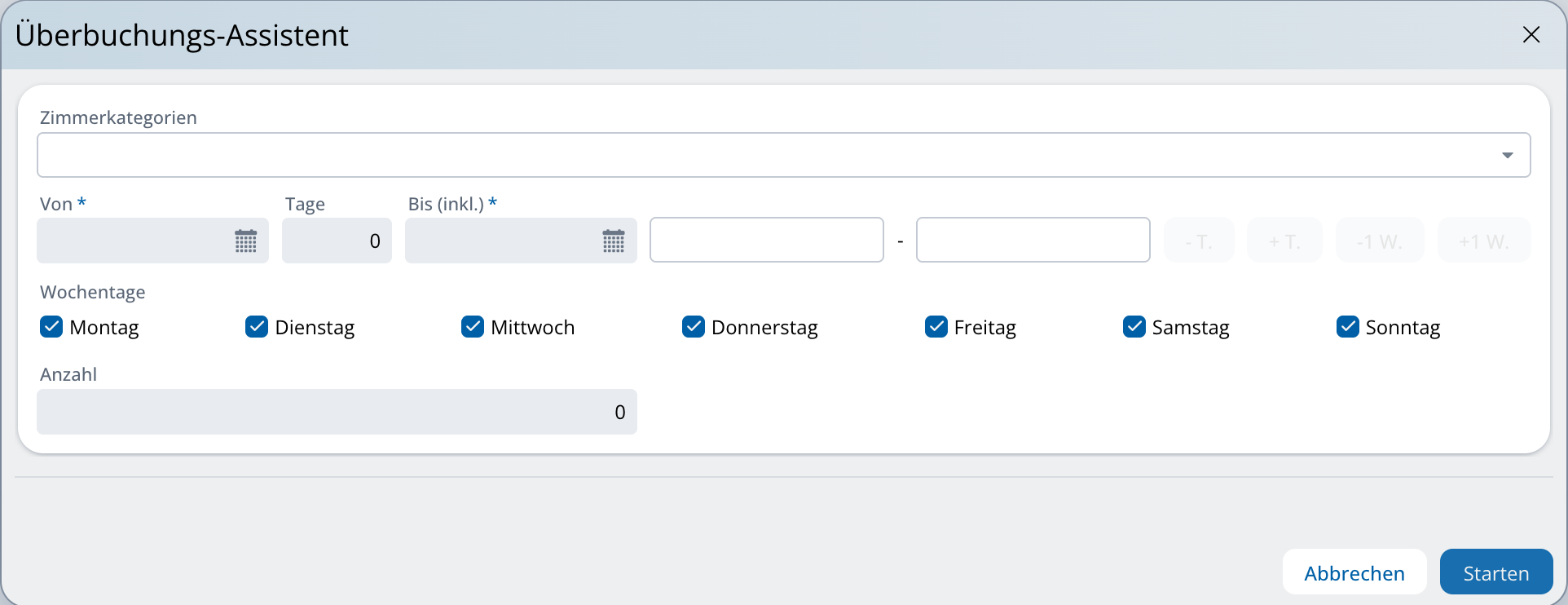Uncheck the Dienstag checkbox
The height and width of the screenshot is (605, 1568).
coord(257,327)
